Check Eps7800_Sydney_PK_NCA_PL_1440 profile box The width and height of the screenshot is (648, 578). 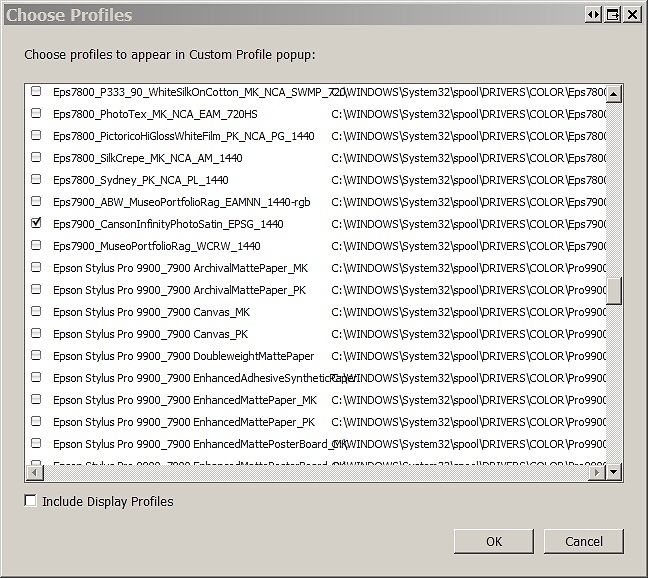36,179
